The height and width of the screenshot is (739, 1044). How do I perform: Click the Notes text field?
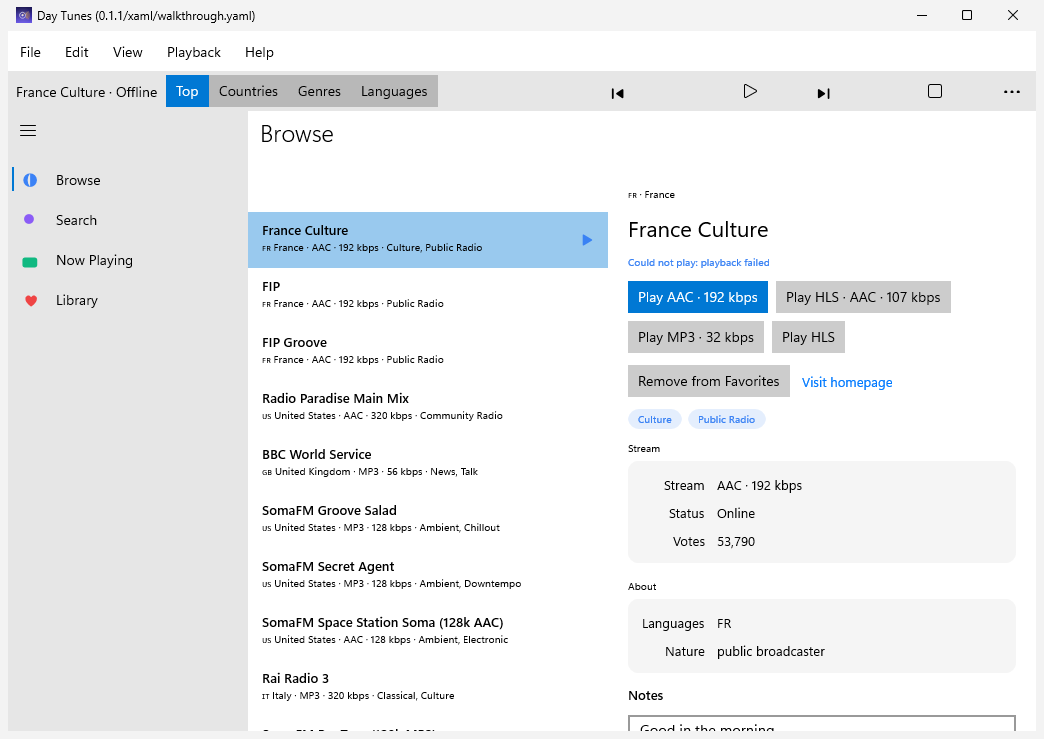pyautogui.click(x=822, y=724)
